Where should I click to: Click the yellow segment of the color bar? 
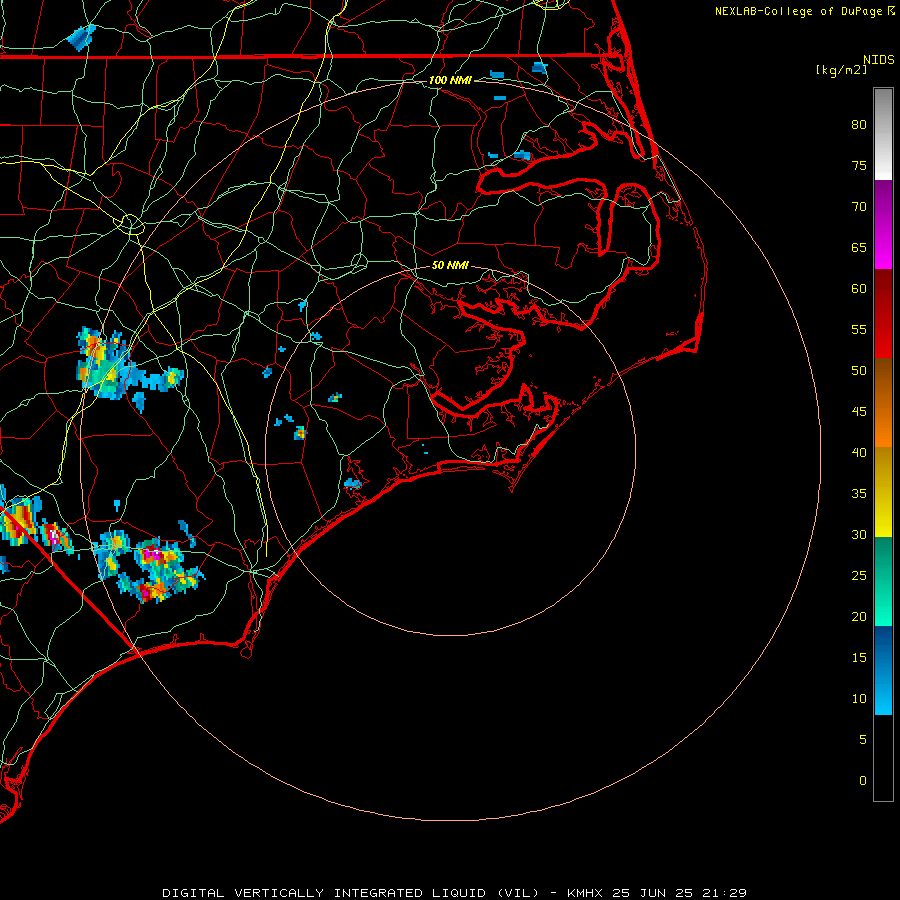pyautogui.click(x=883, y=492)
